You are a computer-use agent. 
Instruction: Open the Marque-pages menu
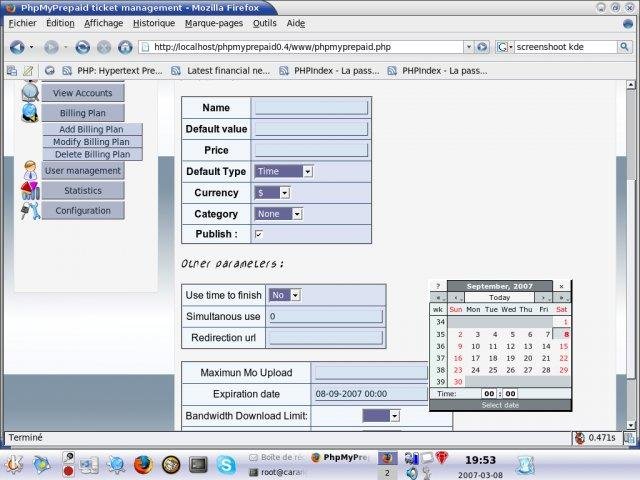point(214,23)
